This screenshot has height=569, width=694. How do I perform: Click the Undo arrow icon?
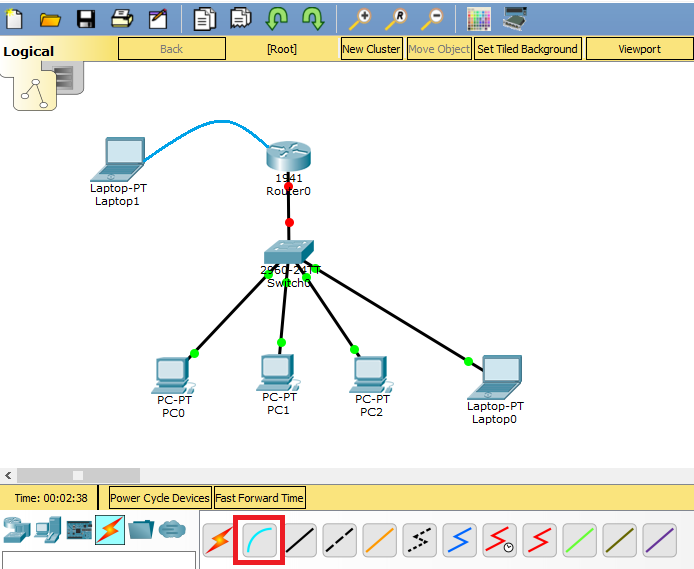click(277, 19)
